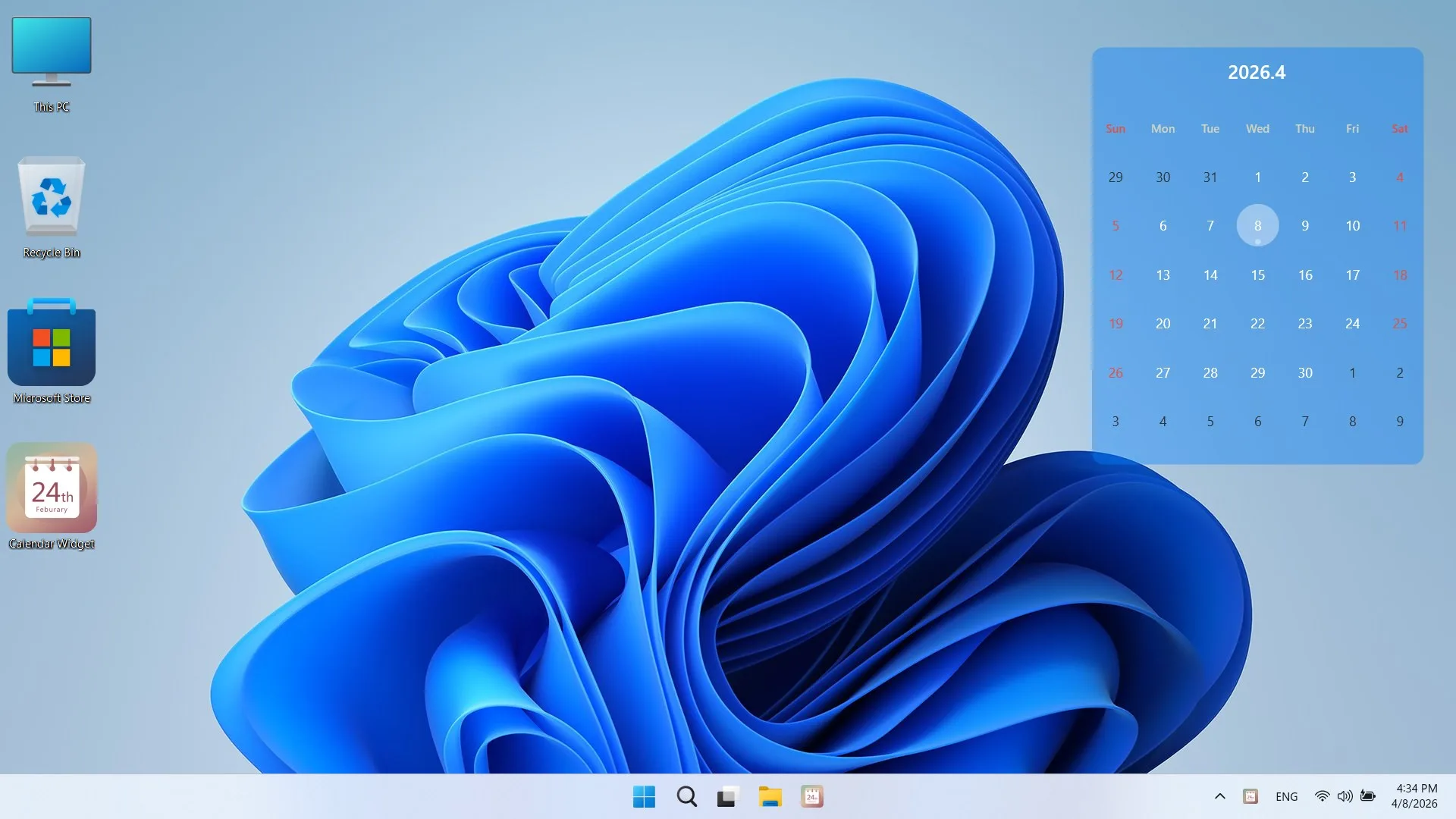Choose Saturday April 25 in calendar
Image resolution: width=1456 pixels, height=819 pixels.
[1400, 323]
